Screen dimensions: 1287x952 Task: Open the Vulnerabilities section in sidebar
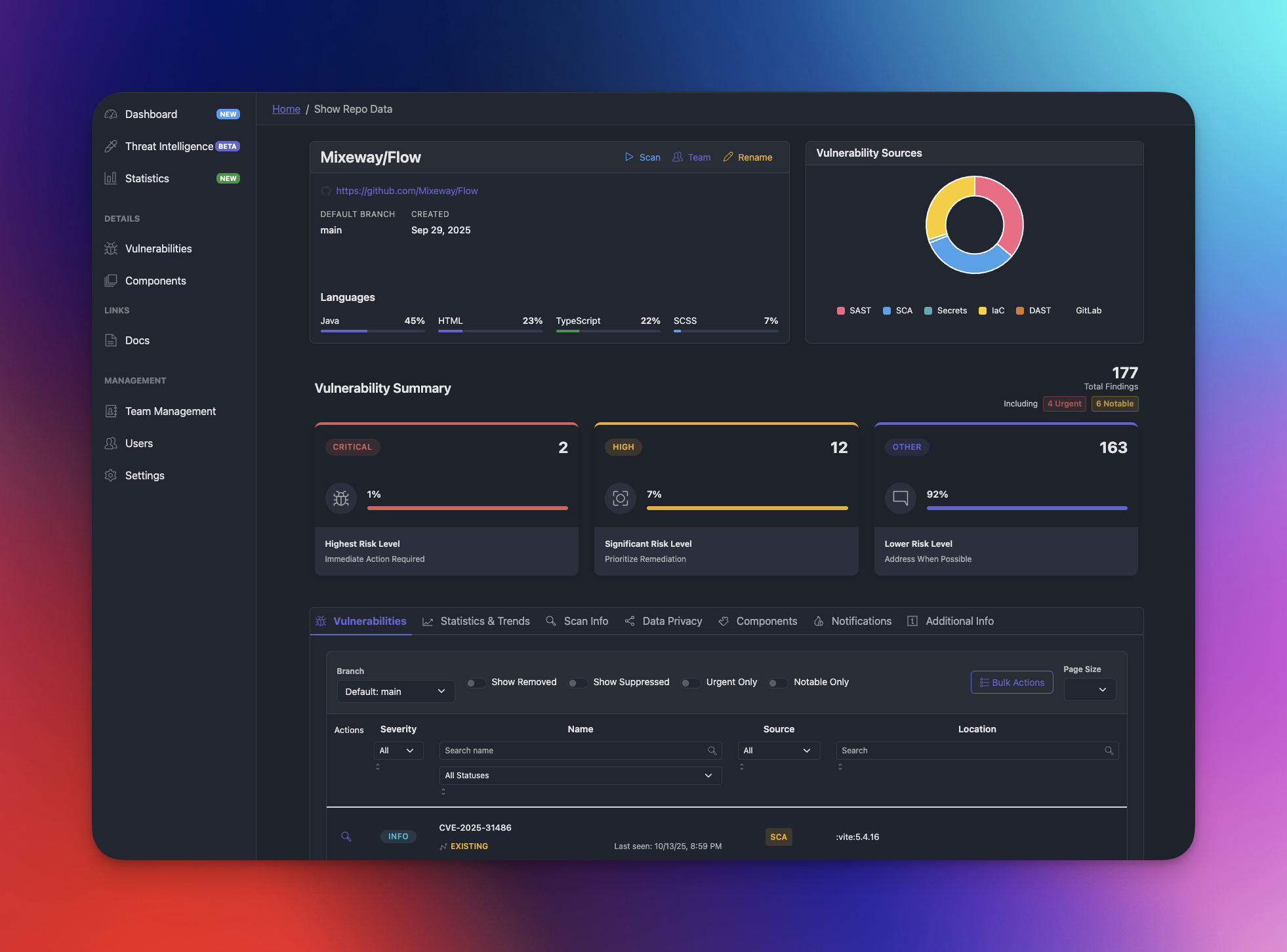click(x=112, y=248)
